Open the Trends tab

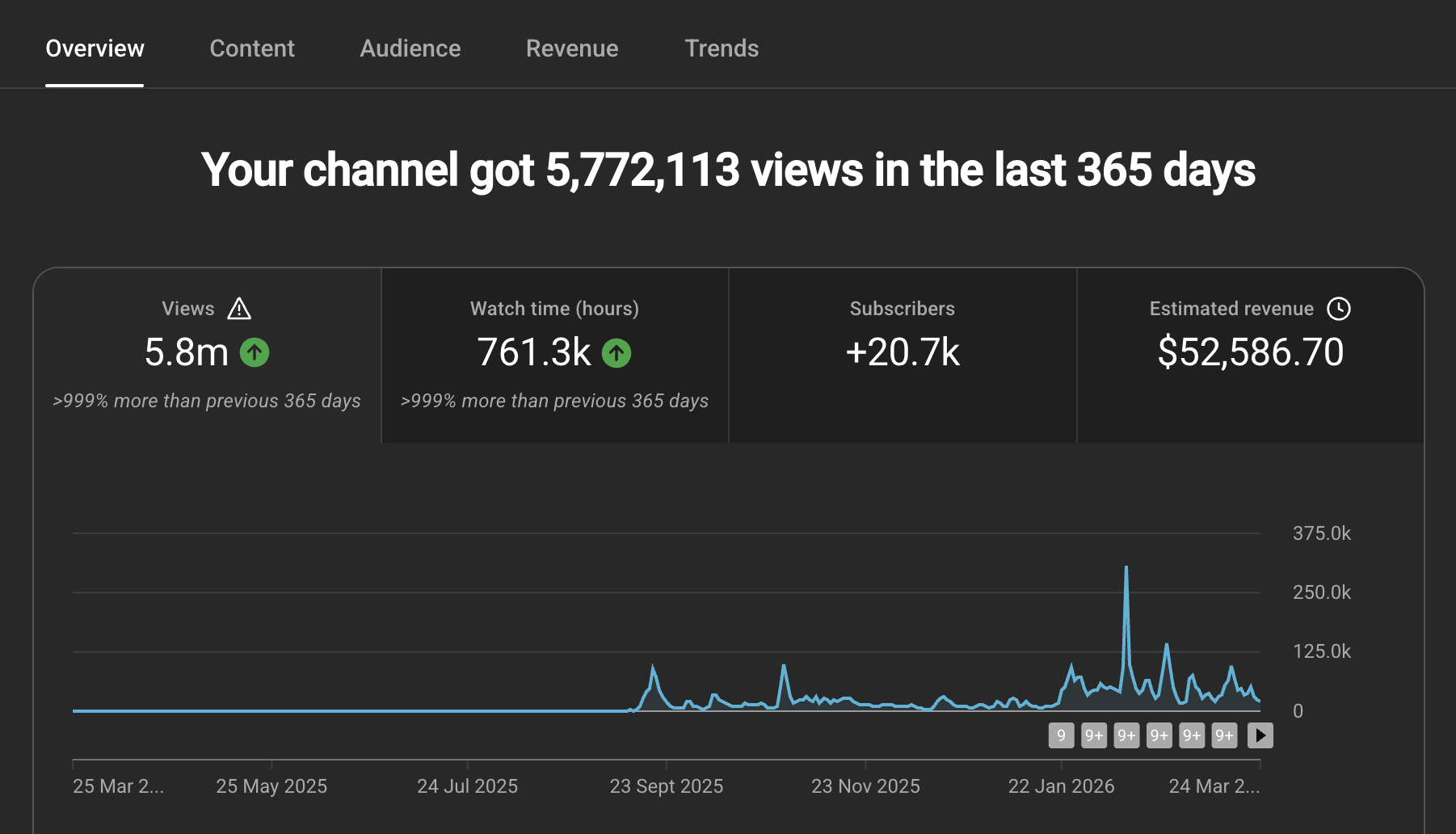point(722,48)
